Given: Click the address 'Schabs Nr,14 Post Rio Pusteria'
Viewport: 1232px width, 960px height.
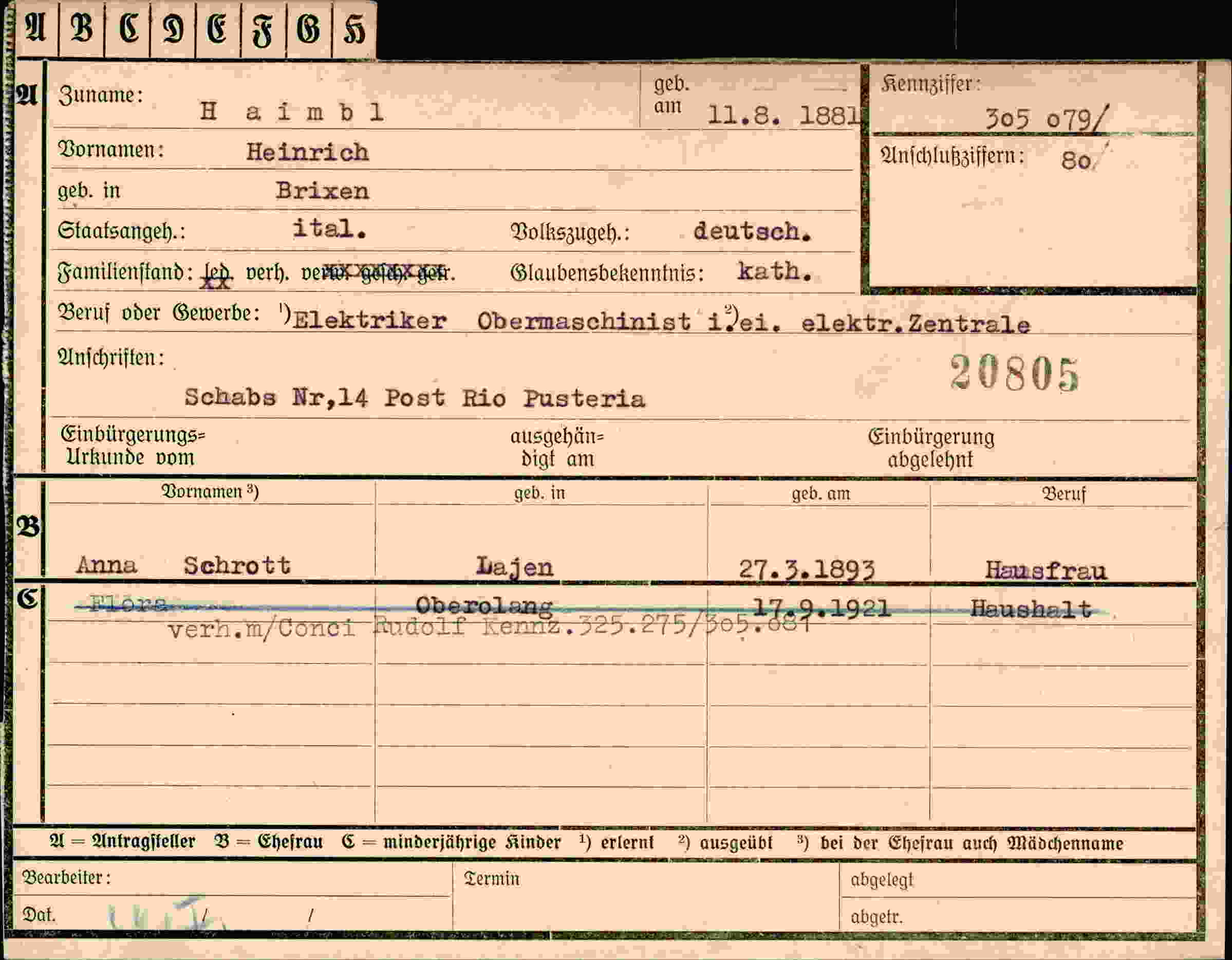Looking at the screenshot, I should [x=415, y=398].
